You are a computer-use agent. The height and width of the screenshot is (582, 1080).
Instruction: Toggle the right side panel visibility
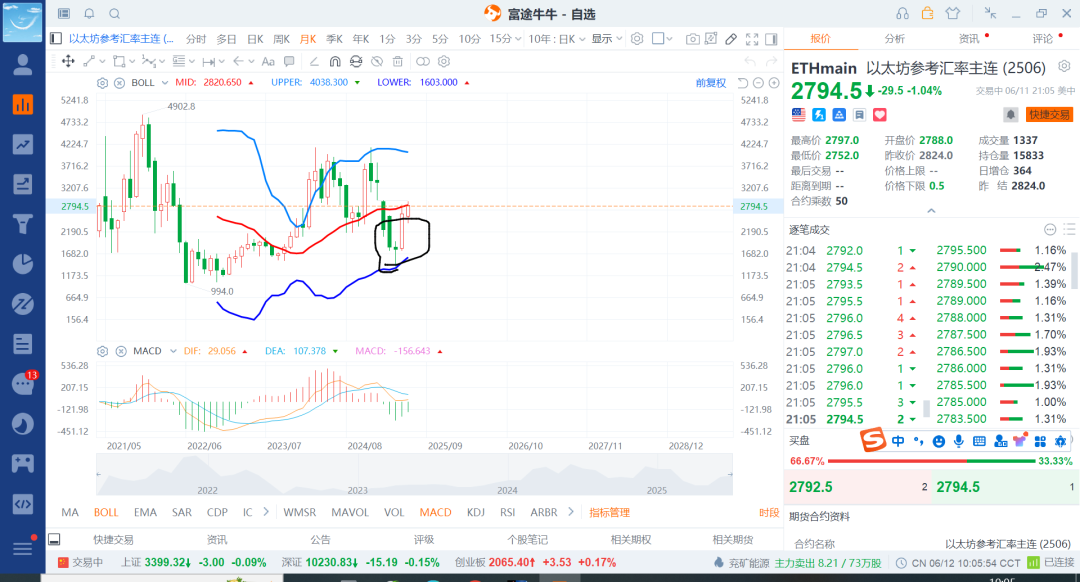tap(771, 39)
